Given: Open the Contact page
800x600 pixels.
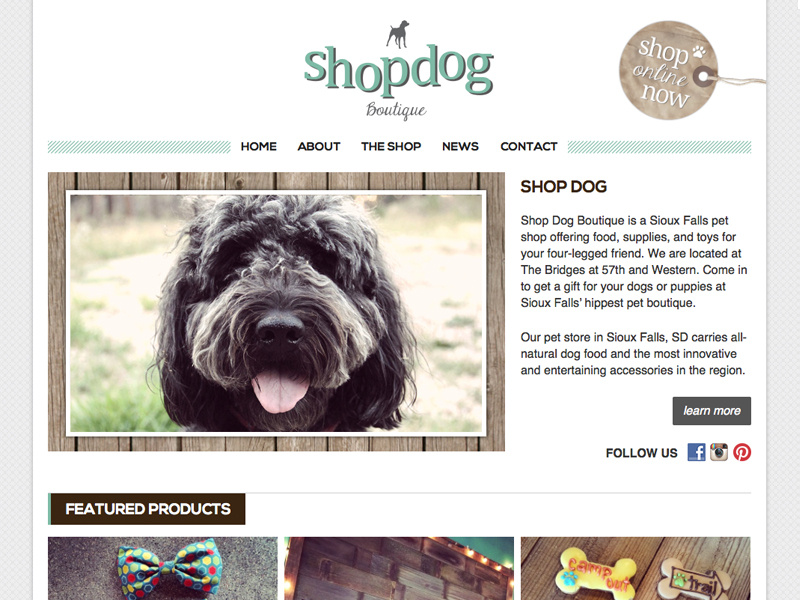Looking at the screenshot, I should [x=529, y=146].
